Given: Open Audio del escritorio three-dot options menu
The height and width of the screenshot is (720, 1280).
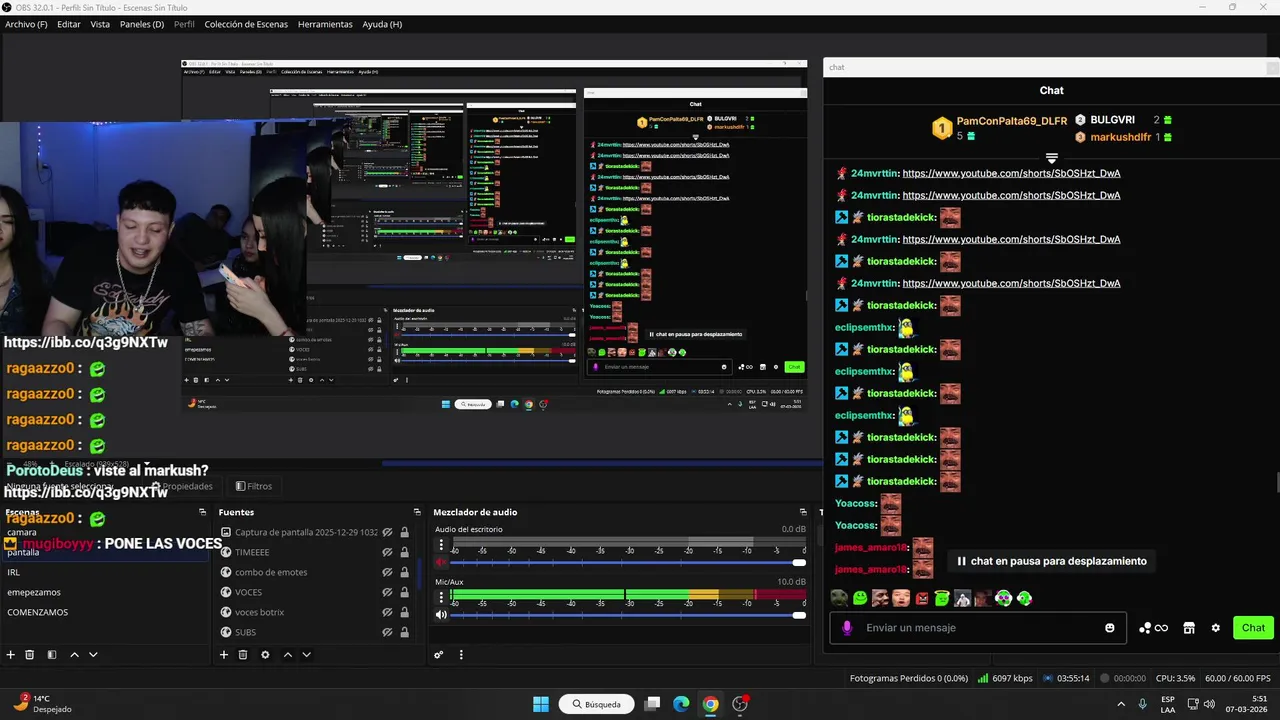Looking at the screenshot, I should [441, 545].
